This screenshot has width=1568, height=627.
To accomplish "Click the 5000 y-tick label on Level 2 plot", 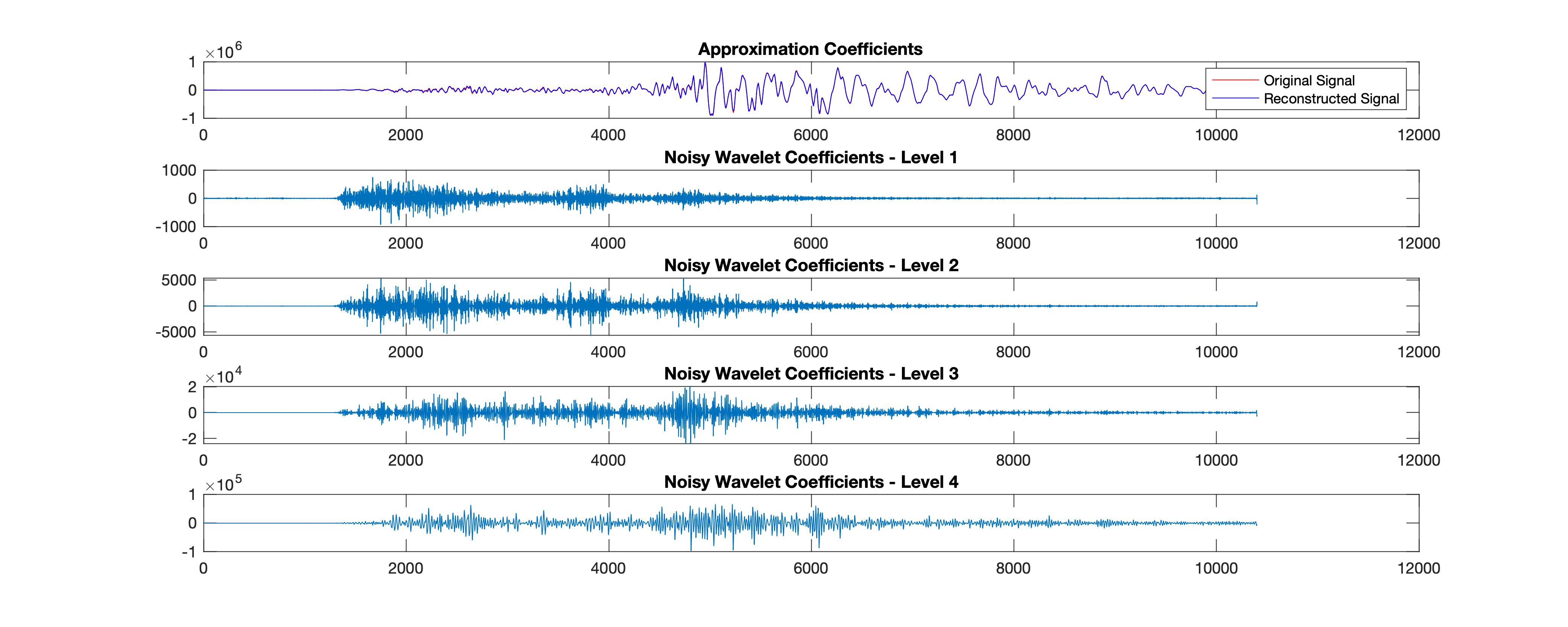I will pos(179,280).
